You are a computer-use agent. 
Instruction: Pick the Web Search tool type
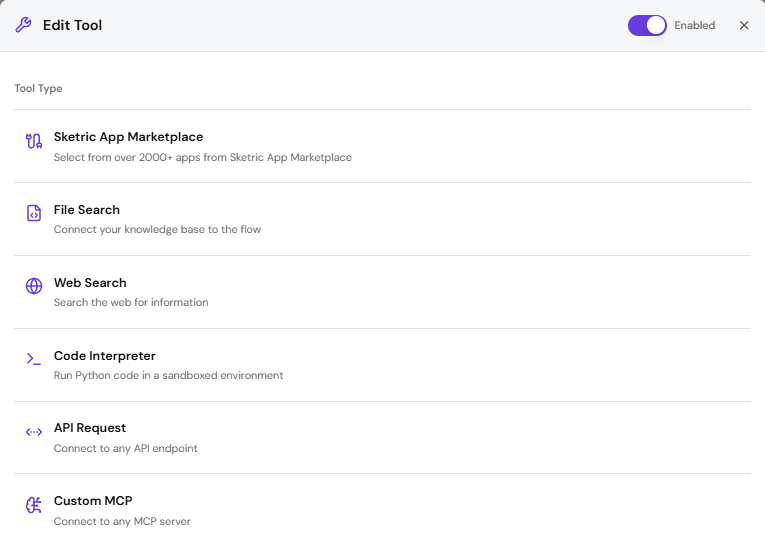[90, 283]
